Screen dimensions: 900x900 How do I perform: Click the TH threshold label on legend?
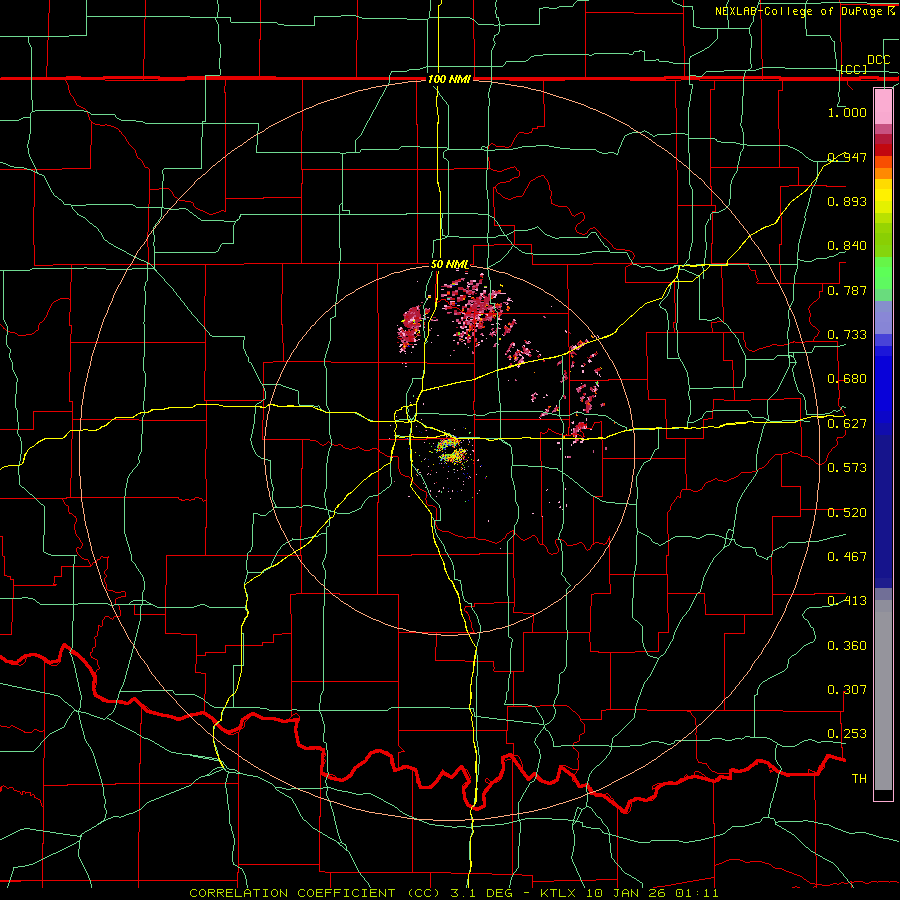click(859, 779)
